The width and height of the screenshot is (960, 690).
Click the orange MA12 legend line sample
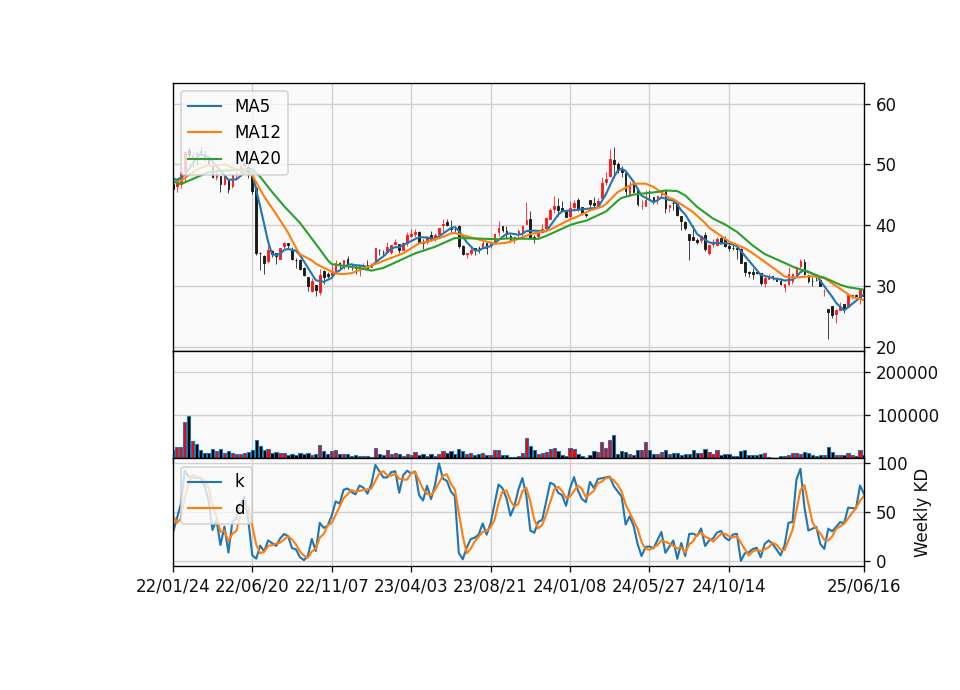(204, 132)
